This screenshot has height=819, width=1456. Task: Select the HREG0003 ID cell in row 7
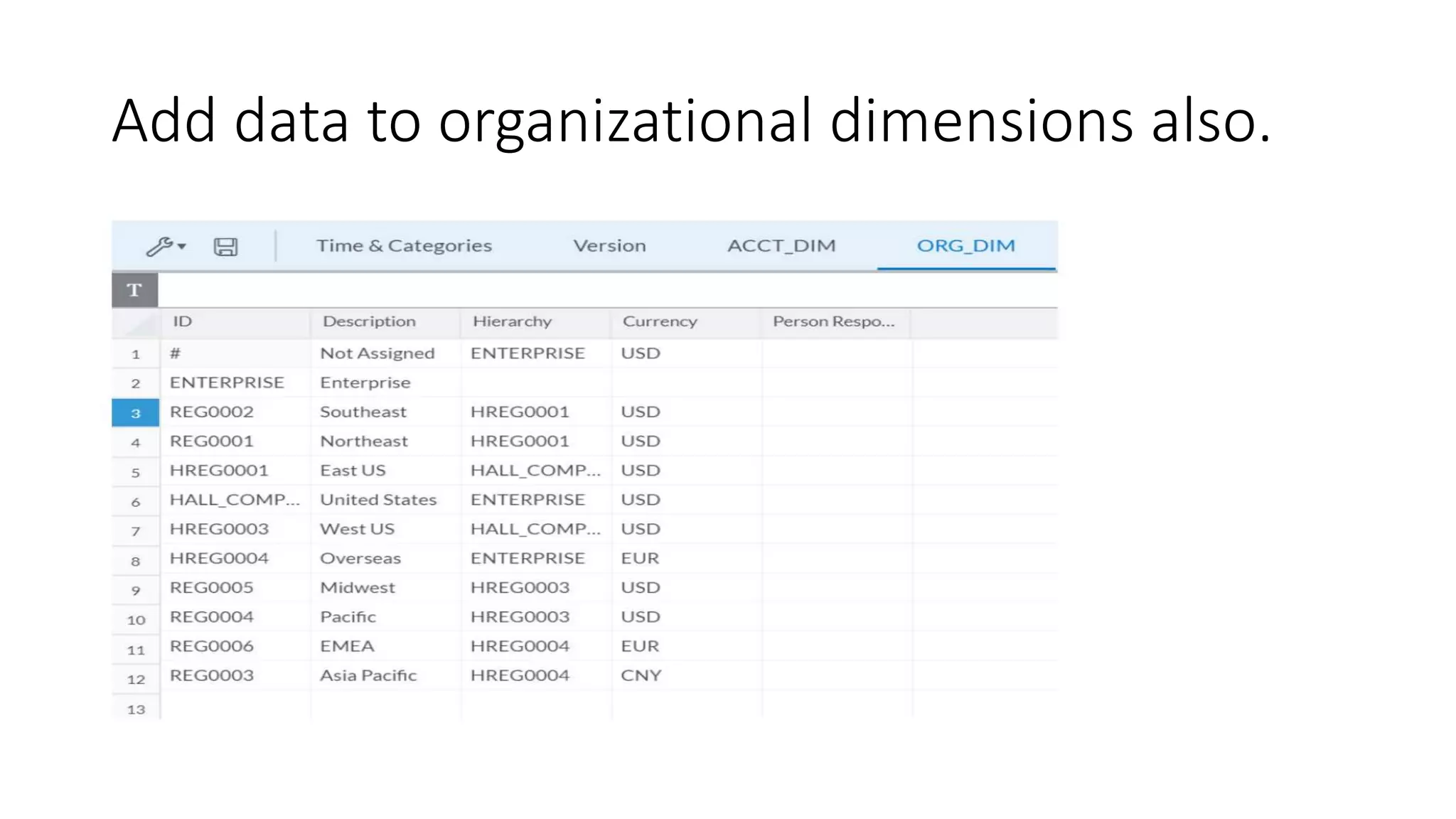[x=235, y=529]
